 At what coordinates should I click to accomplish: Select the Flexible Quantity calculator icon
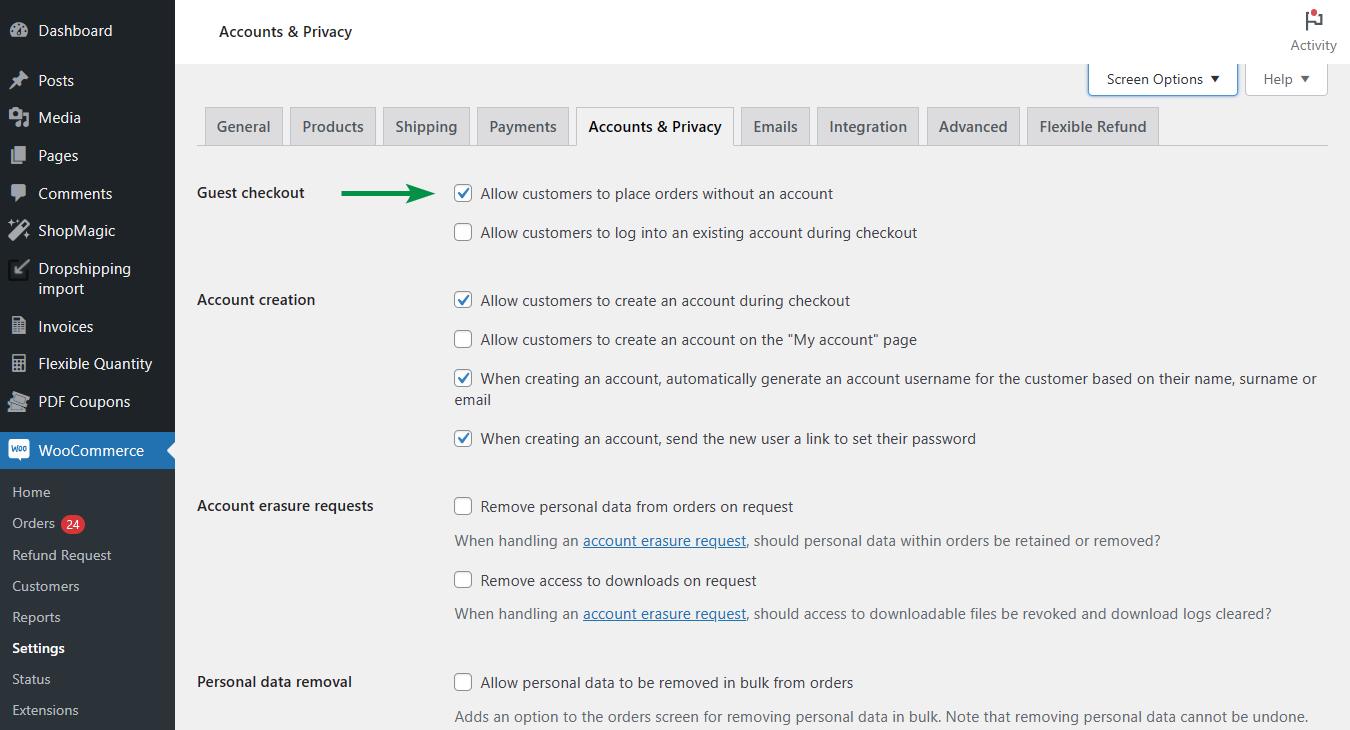coord(18,364)
